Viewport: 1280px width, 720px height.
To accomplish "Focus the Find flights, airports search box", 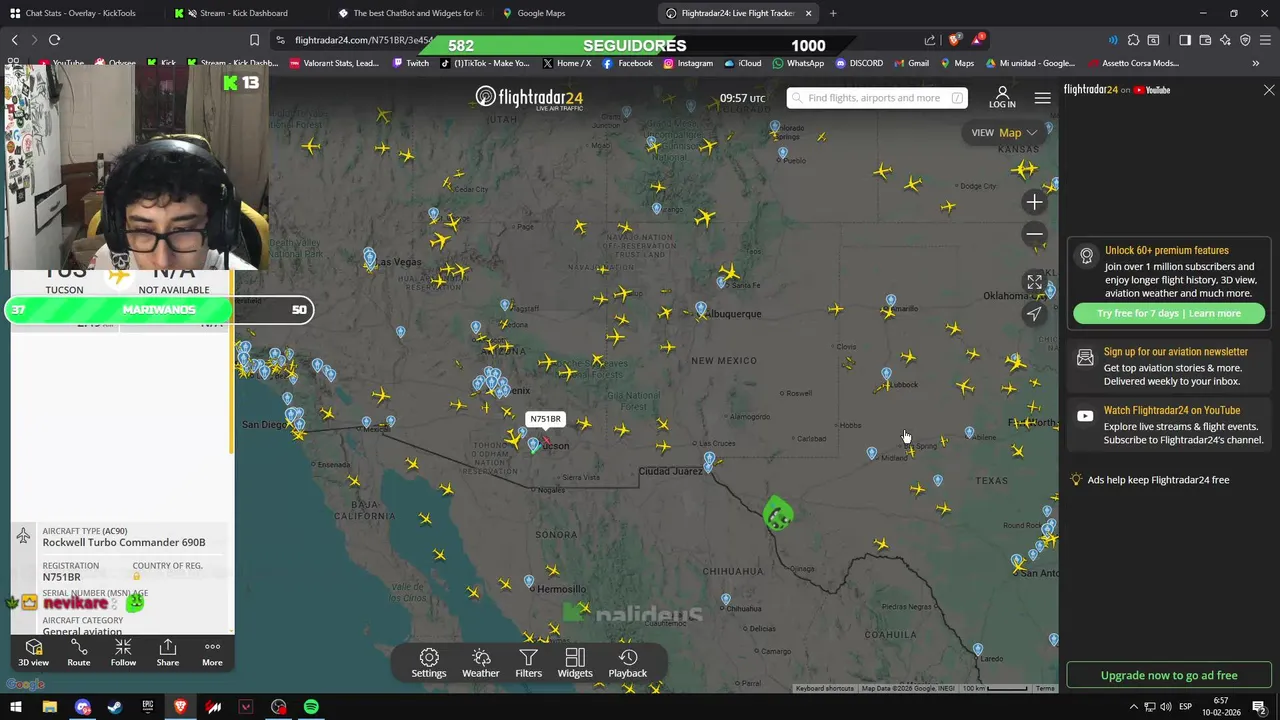I will coord(876,98).
